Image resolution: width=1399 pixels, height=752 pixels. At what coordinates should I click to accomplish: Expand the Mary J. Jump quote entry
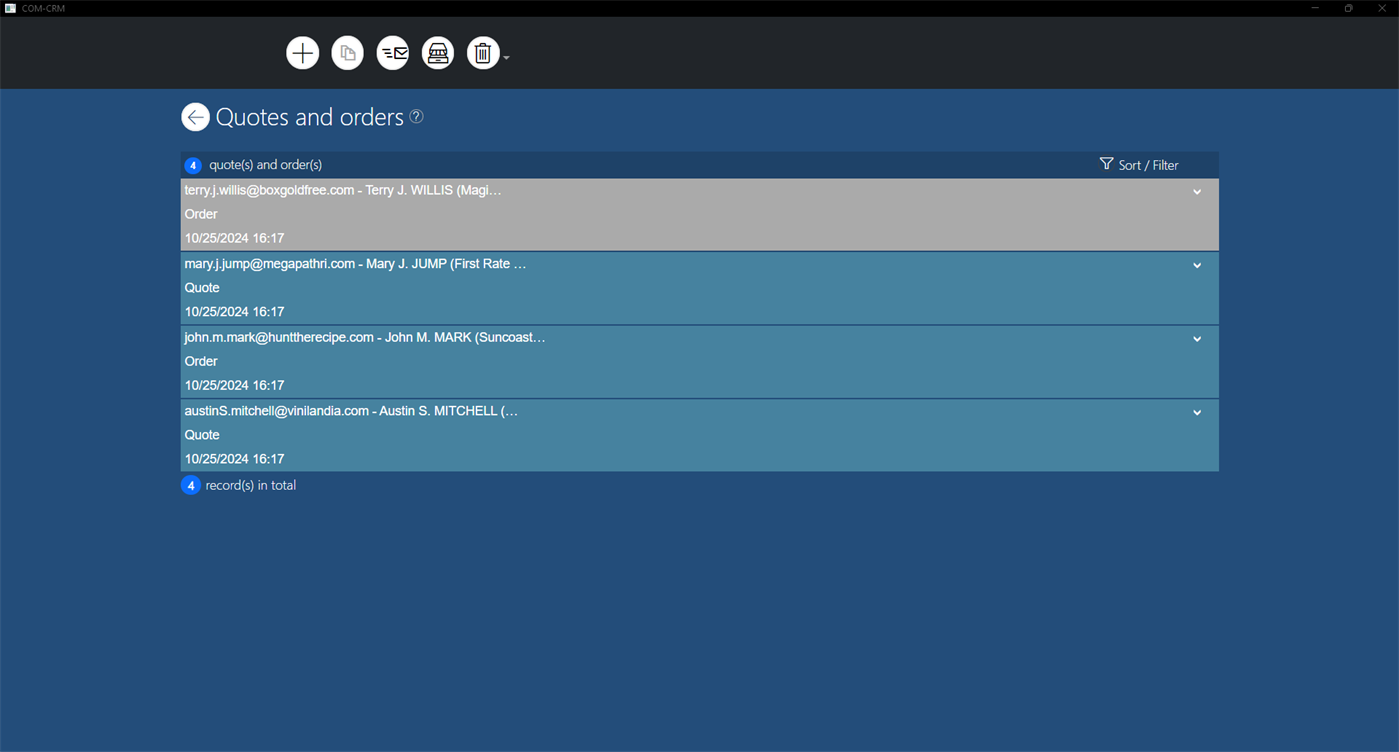1196,265
